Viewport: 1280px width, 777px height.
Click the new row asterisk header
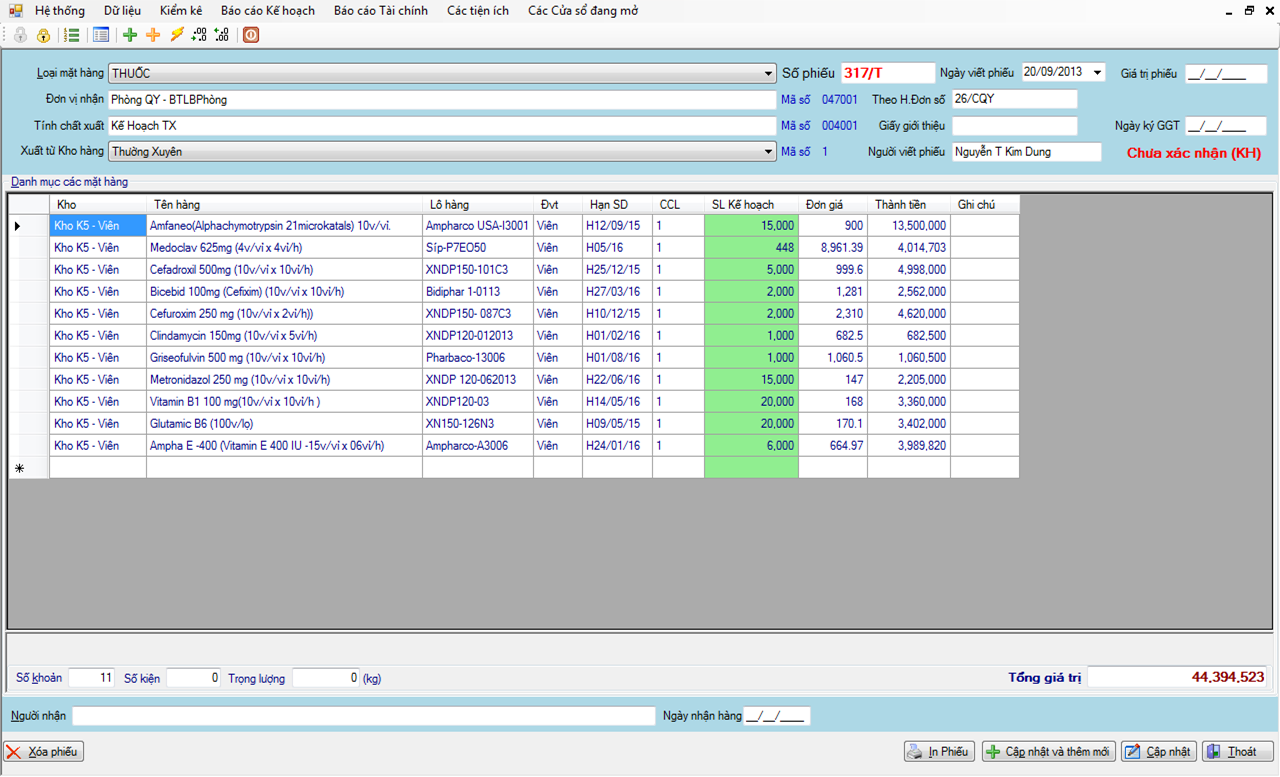coord(29,468)
